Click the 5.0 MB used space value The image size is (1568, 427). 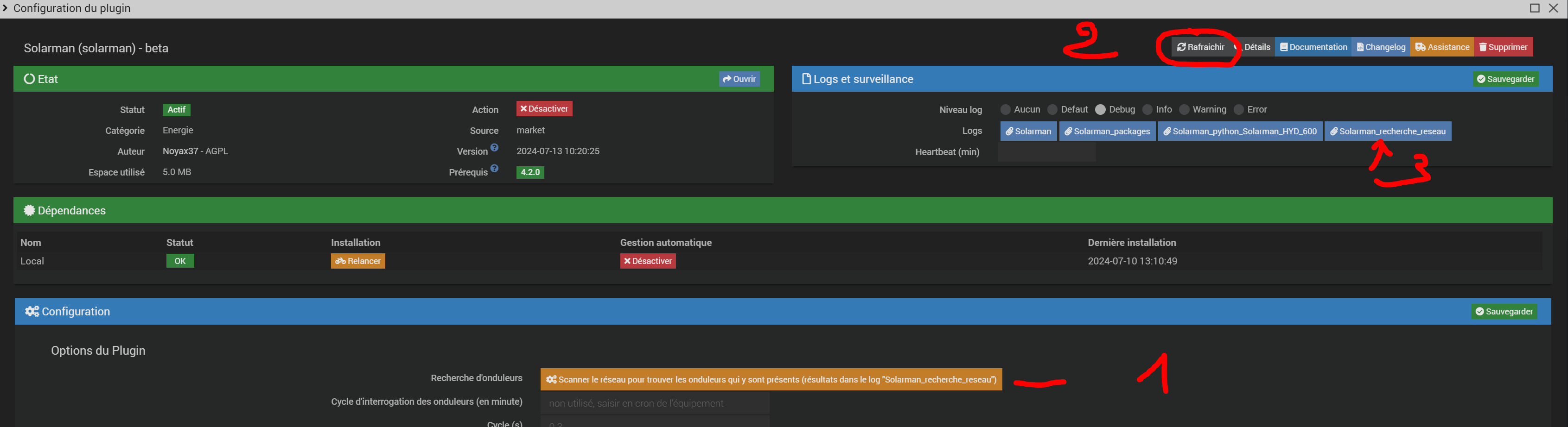pyautogui.click(x=177, y=172)
